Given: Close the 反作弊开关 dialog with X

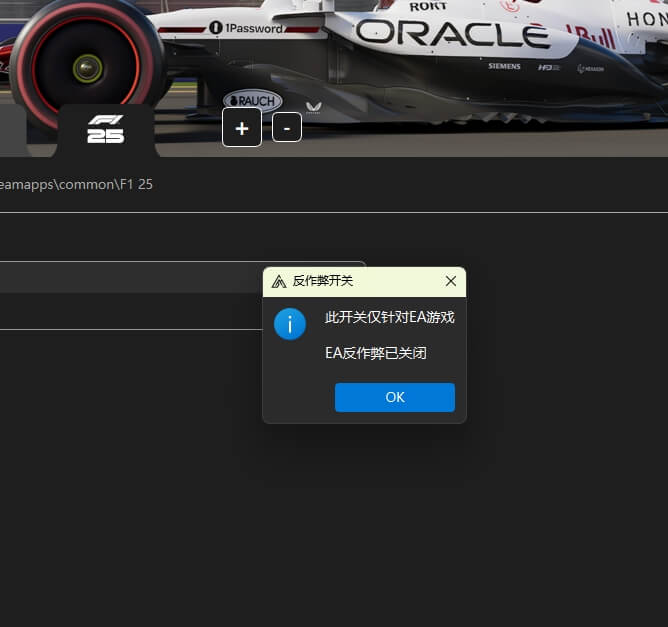Looking at the screenshot, I should point(450,281).
